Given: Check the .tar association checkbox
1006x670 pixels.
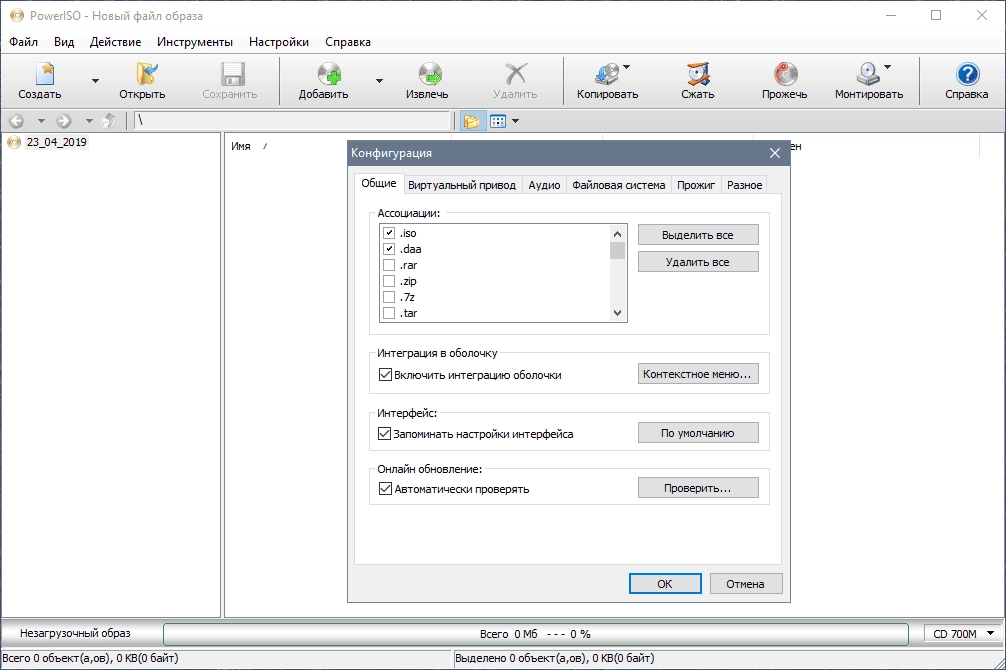Looking at the screenshot, I should 389,313.
